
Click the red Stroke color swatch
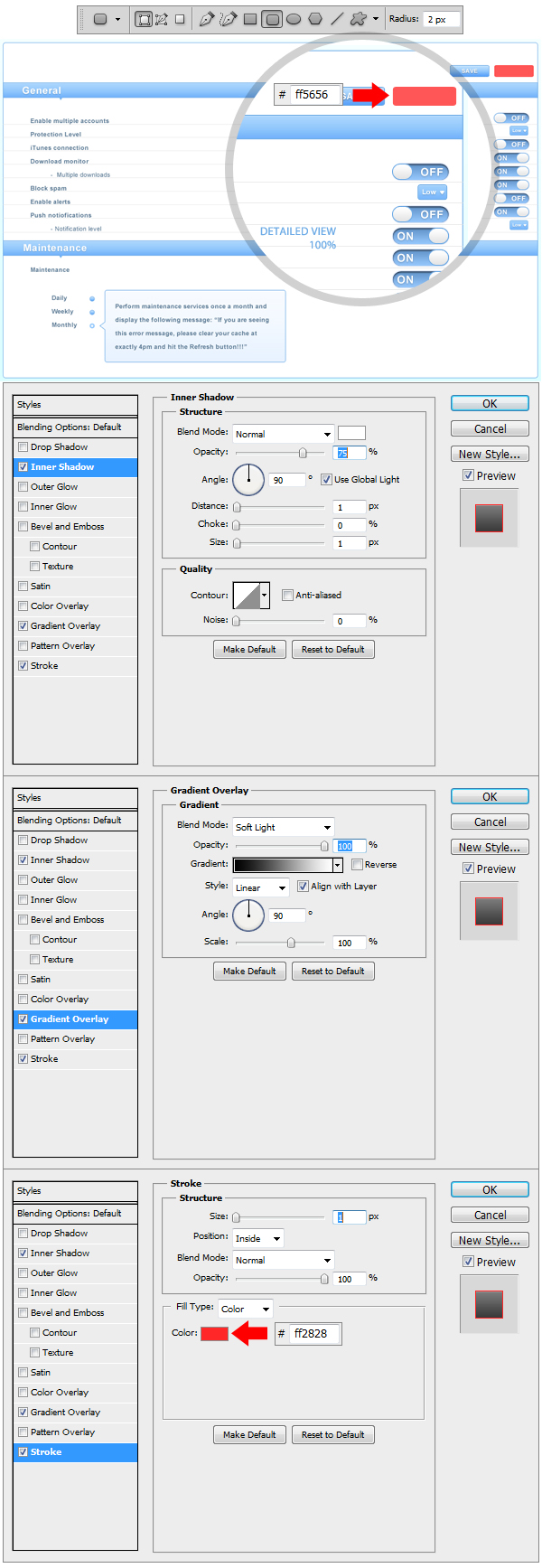coord(214,1334)
